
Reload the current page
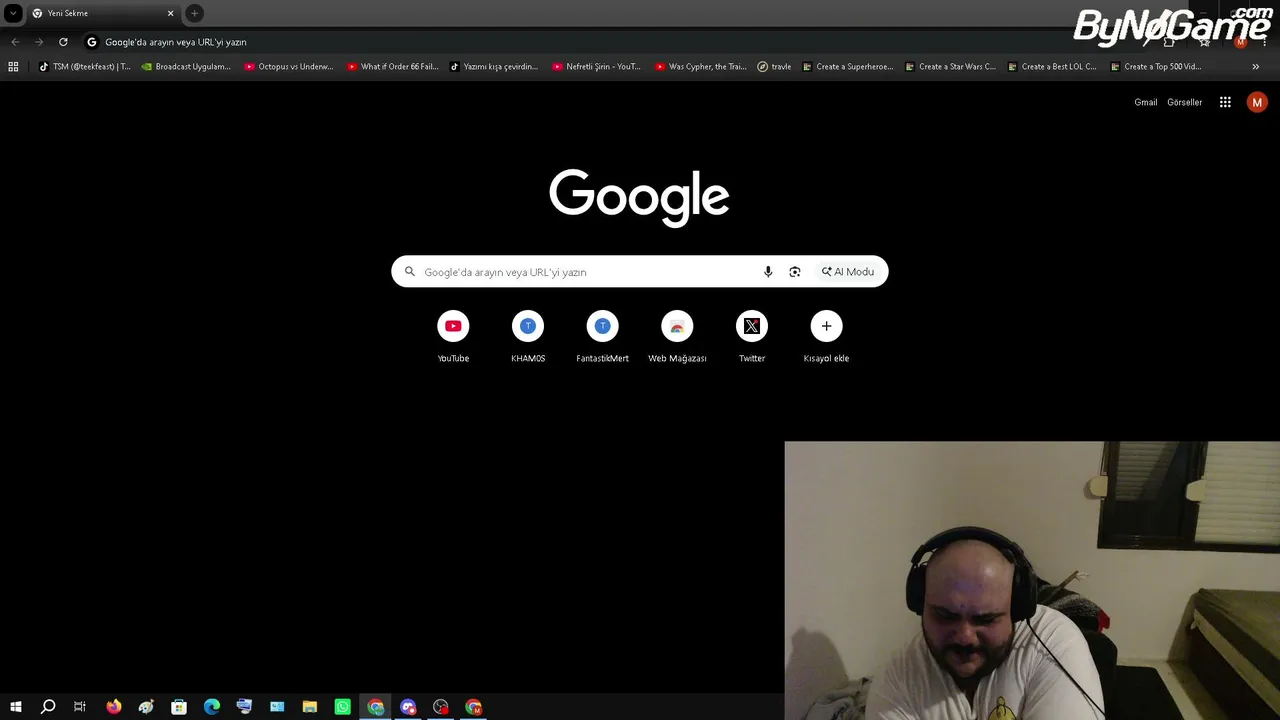pos(63,42)
